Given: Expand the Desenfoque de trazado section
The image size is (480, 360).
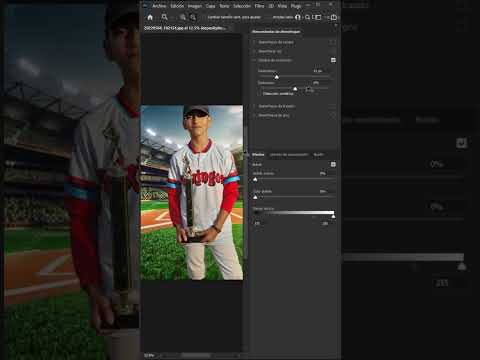Looking at the screenshot, I should click(254, 106).
